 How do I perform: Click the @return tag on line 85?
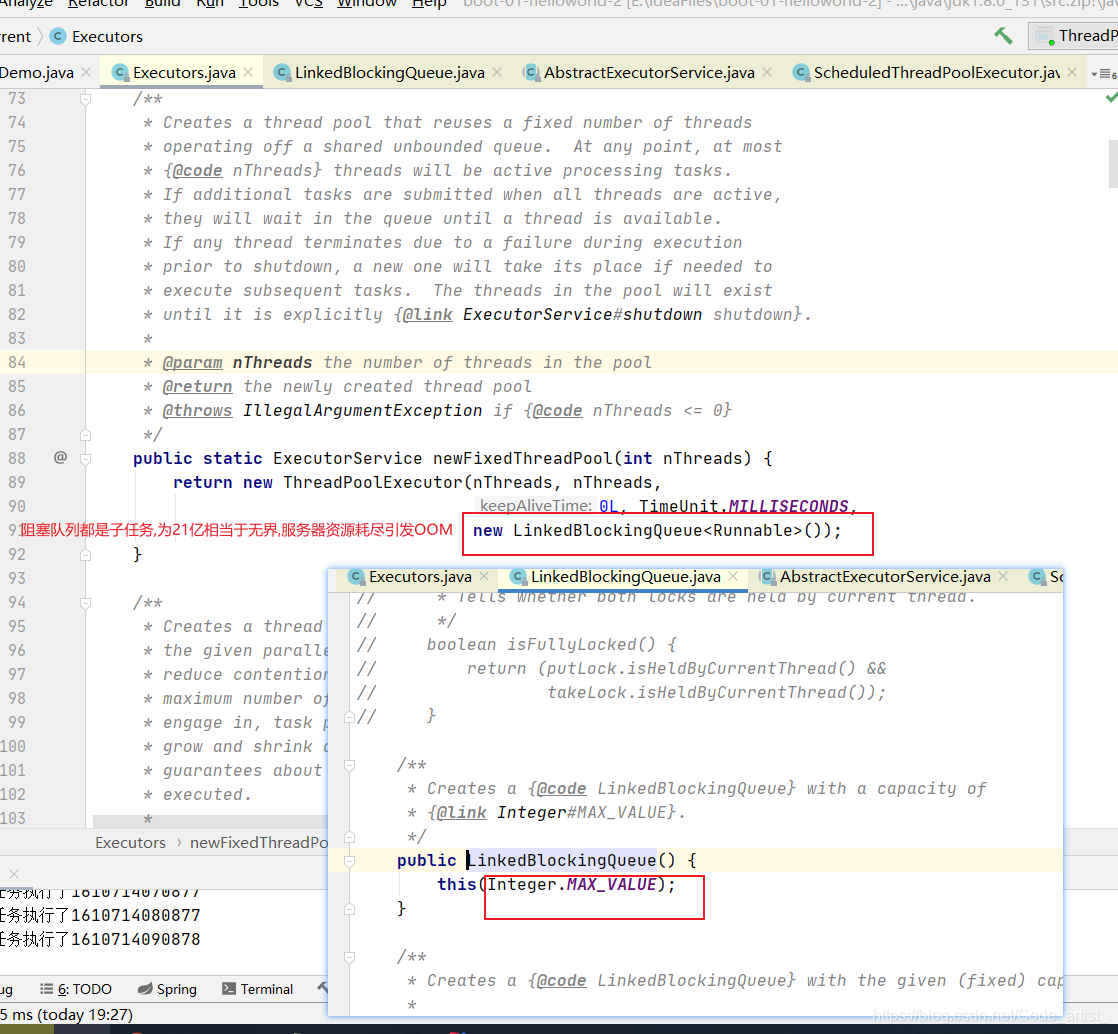tap(198, 387)
